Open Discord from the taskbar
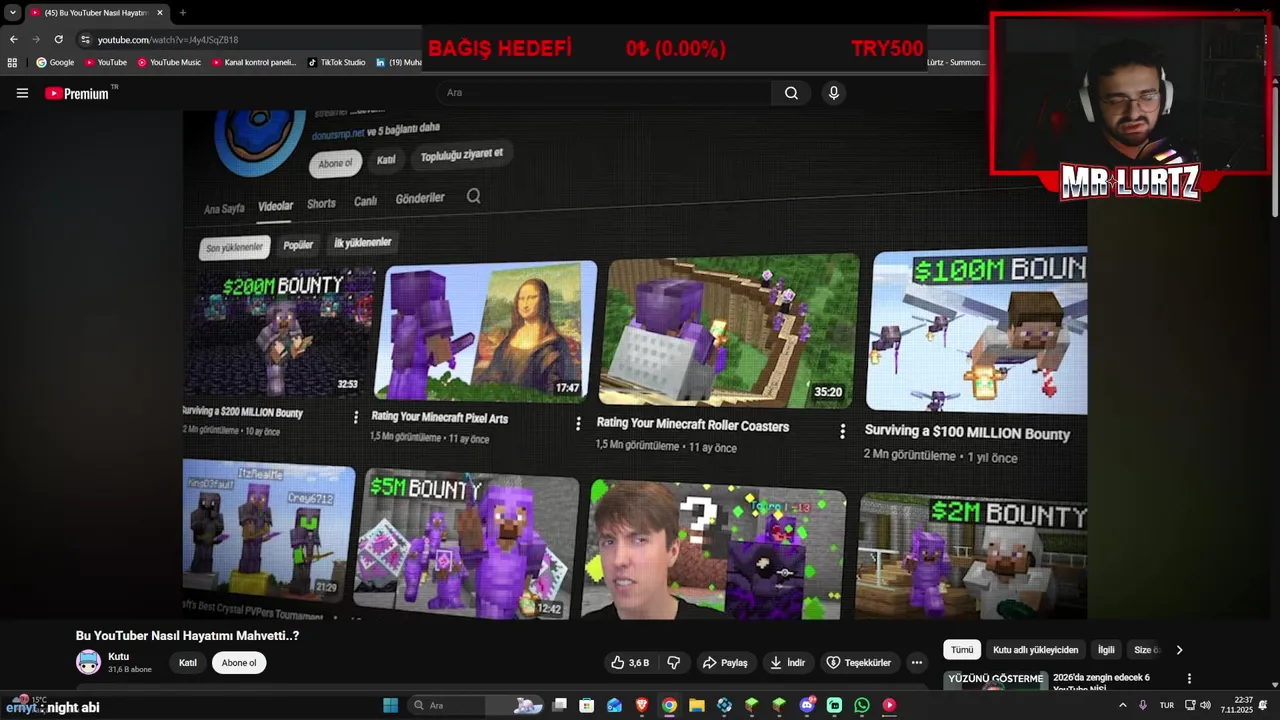The width and height of the screenshot is (1280, 720). click(807, 705)
